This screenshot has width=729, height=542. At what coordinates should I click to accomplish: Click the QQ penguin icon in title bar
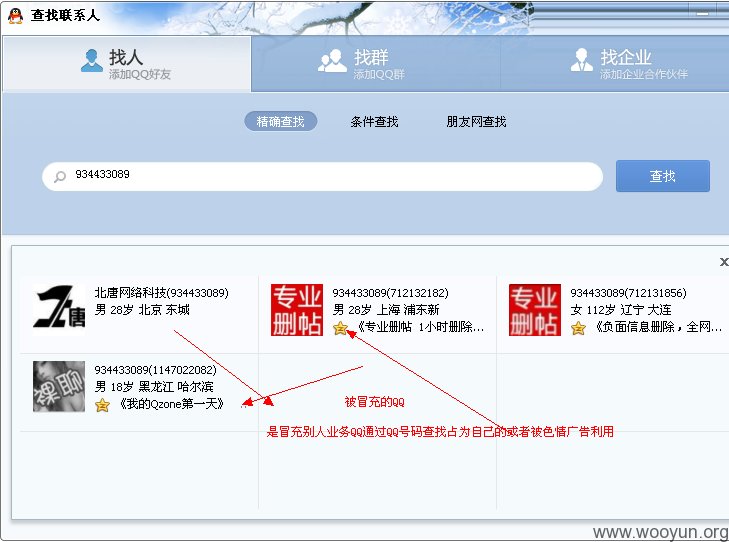click(15, 16)
